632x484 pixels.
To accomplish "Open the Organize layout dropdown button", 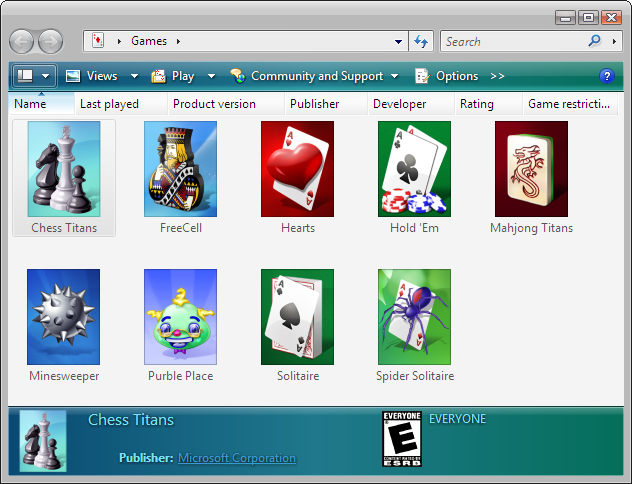I will [x=34, y=76].
